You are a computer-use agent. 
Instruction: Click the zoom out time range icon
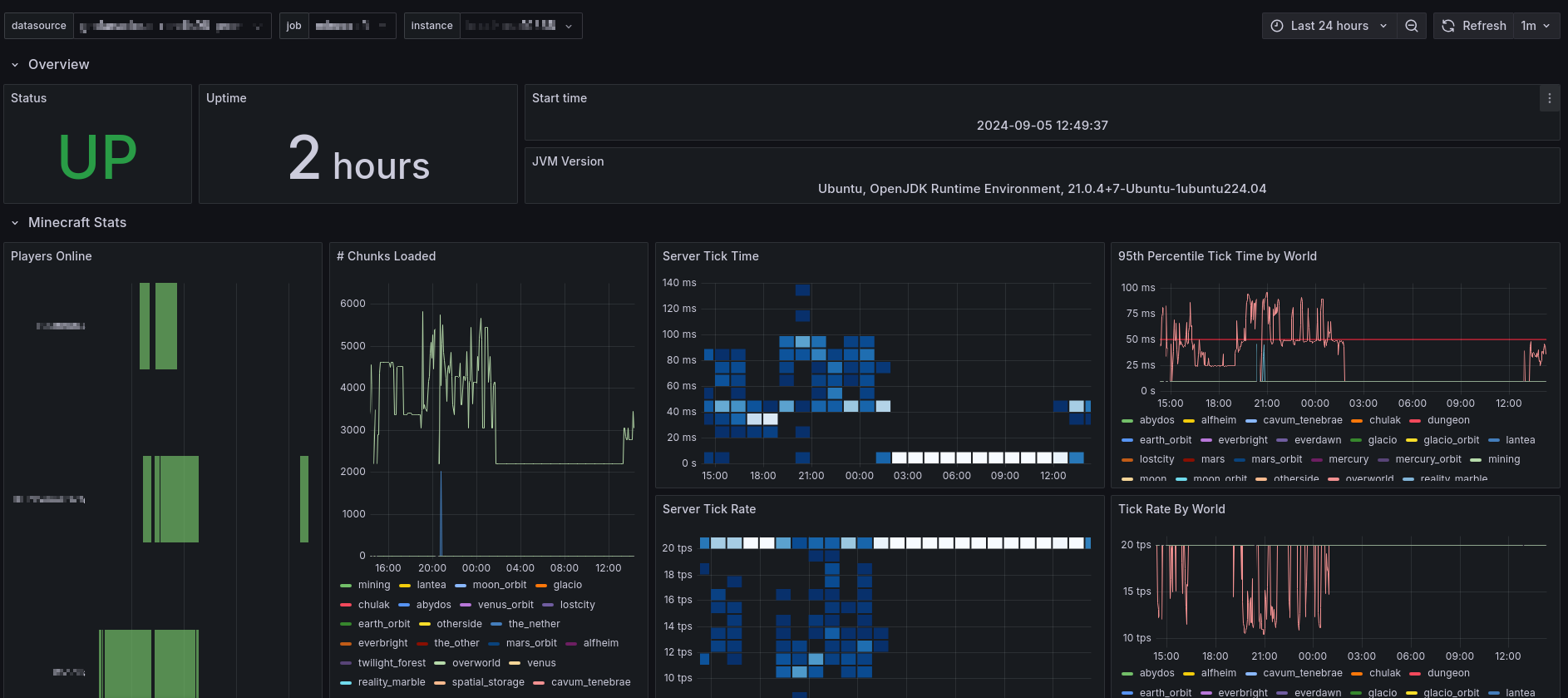[1412, 26]
